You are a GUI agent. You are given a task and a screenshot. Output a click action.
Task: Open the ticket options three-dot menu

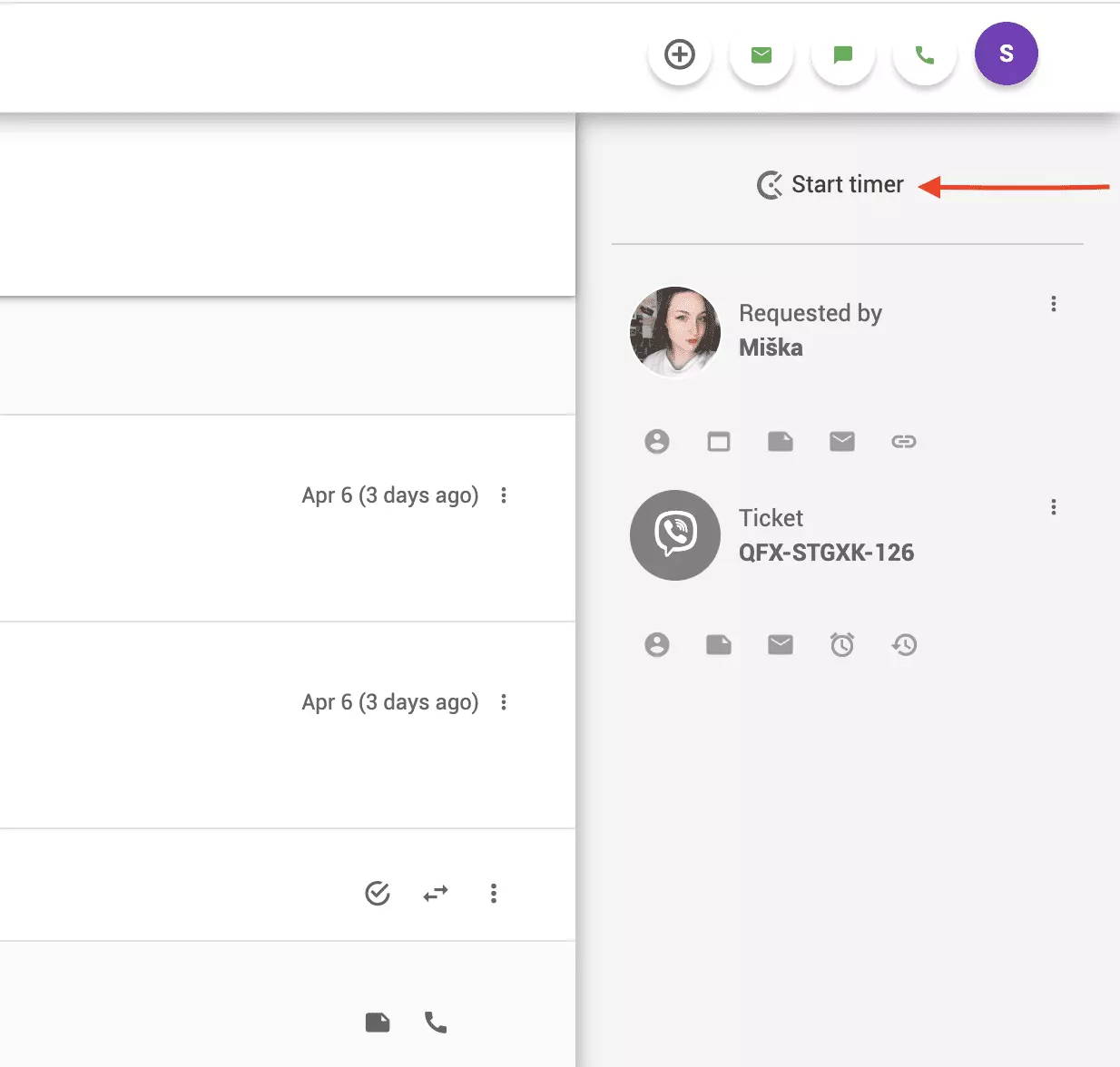(1054, 507)
